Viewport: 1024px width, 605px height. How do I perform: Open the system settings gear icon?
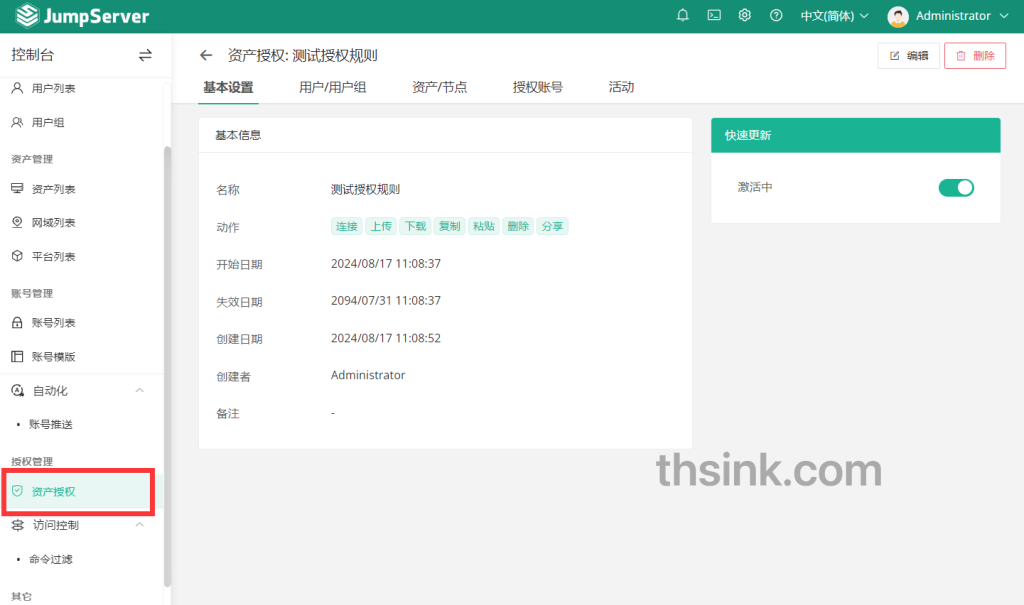tap(744, 16)
